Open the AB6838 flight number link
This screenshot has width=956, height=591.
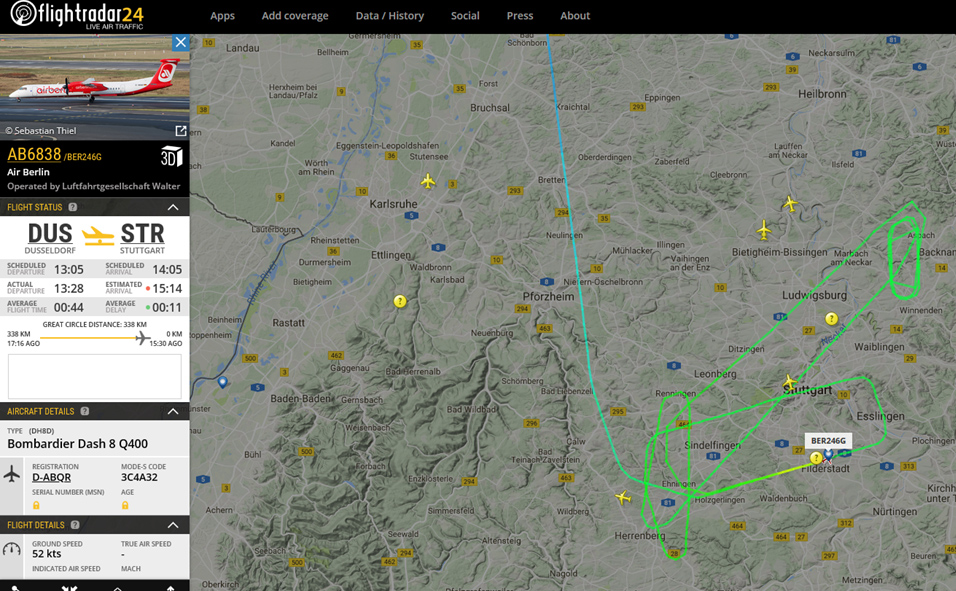(x=34, y=155)
